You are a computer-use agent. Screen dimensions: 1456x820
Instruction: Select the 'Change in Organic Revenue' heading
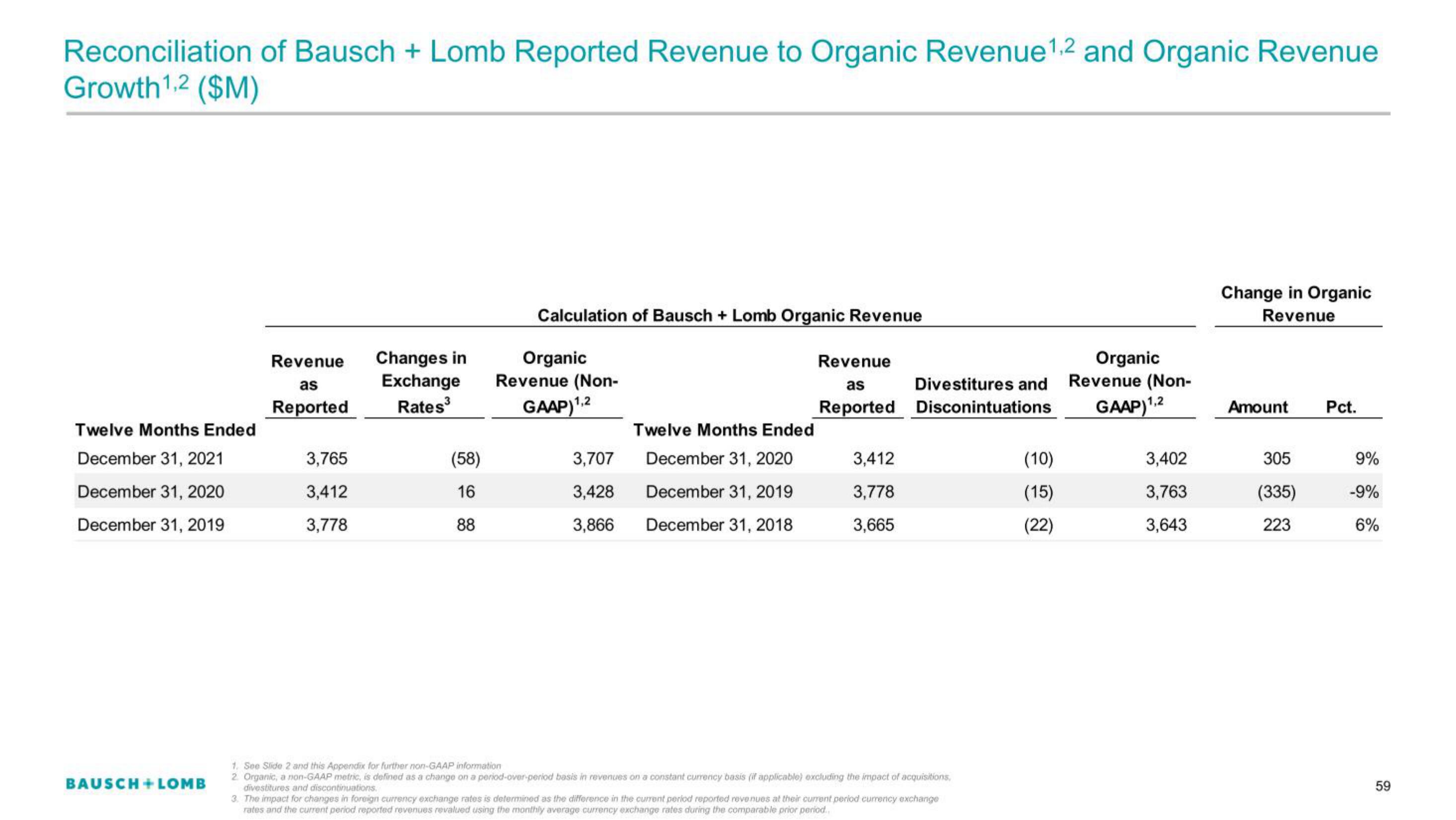1296,304
